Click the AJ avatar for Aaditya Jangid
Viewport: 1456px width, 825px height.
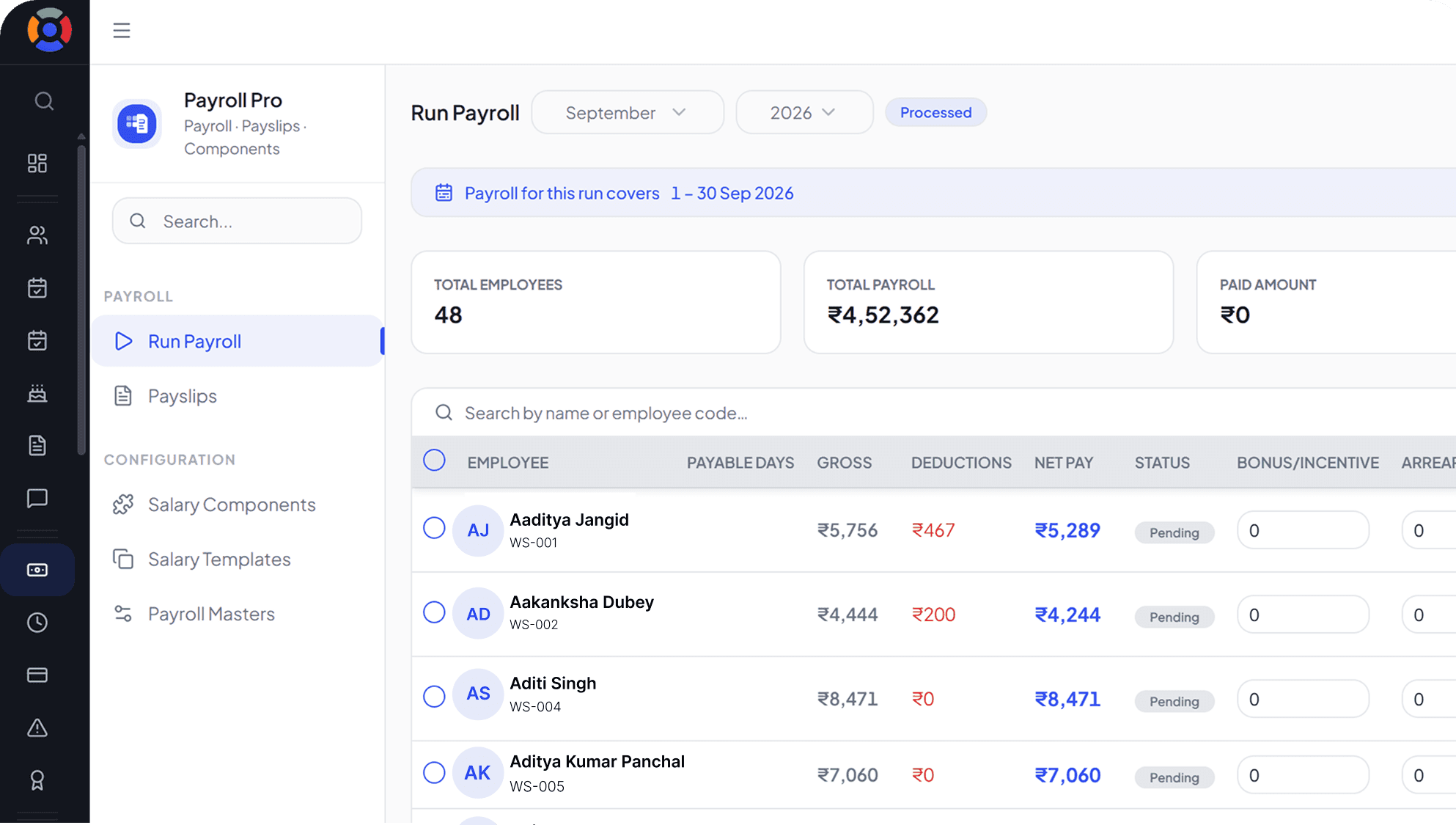click(x=478, y=530)
